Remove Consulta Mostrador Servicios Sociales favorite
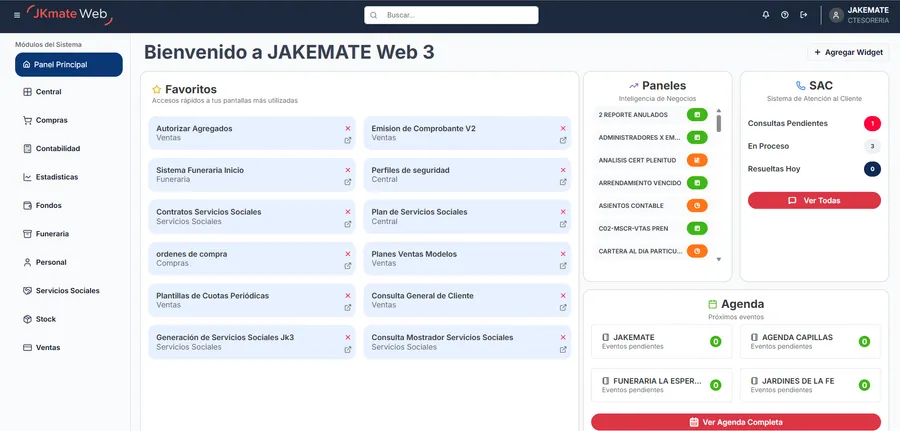This screenshot has height=431, width=900. tap(562, 337)
